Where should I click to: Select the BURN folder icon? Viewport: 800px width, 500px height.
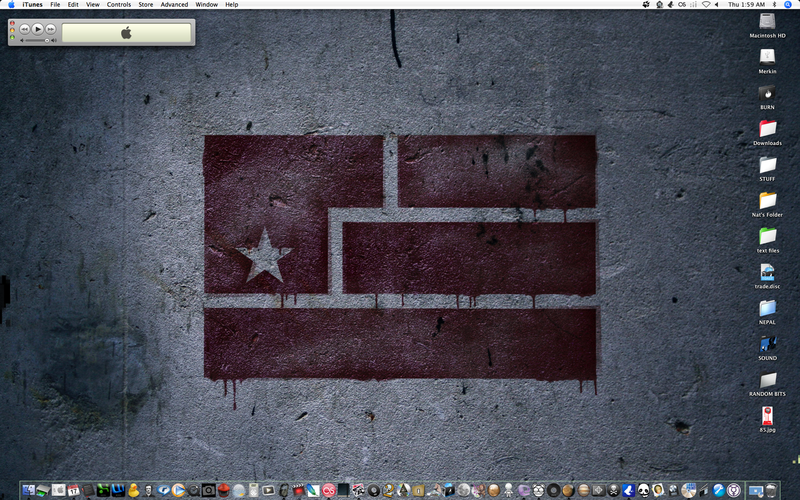[767, 93]
